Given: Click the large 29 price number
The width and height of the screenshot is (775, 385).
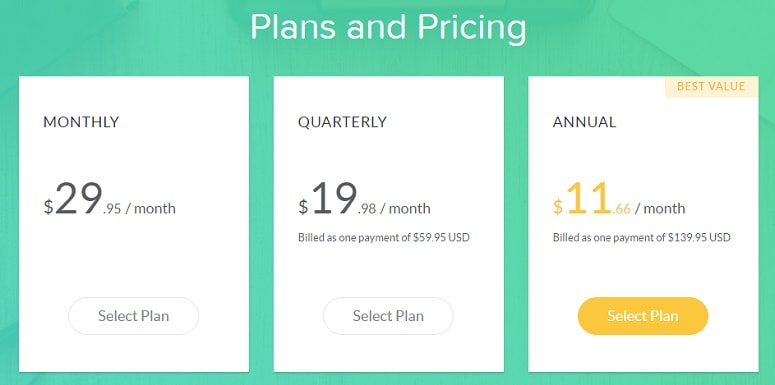Looking at the screenshot, I should (79, 198).
